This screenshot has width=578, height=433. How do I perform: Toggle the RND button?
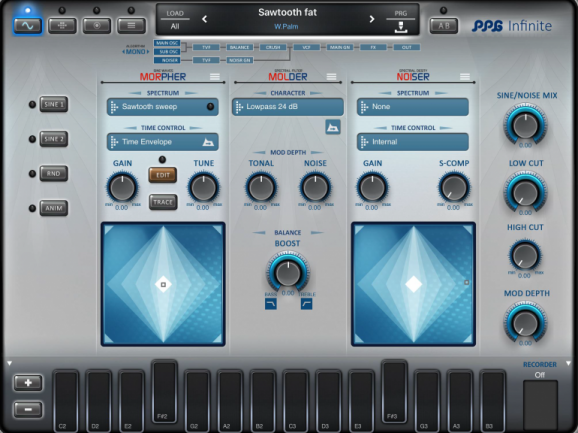click(x=54, y=174)
